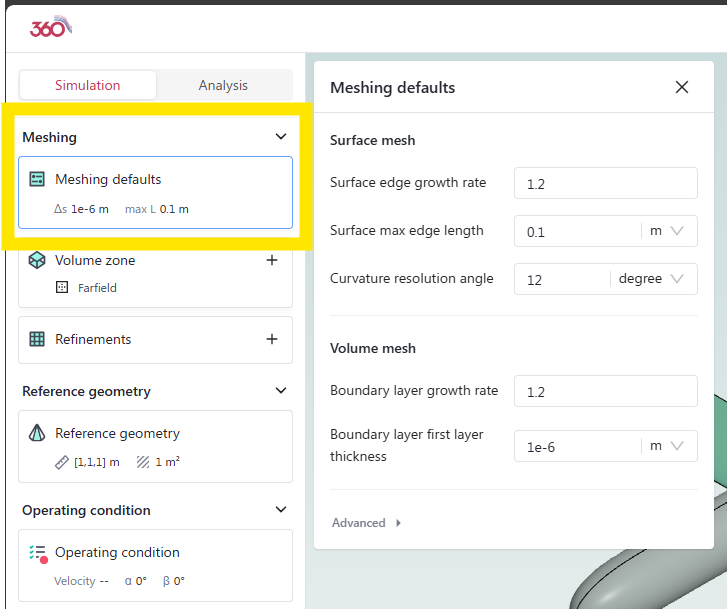Screen dimensions: 727x609
Task: Click the Farfield zone icon
Action: click(x=62, y=288)
